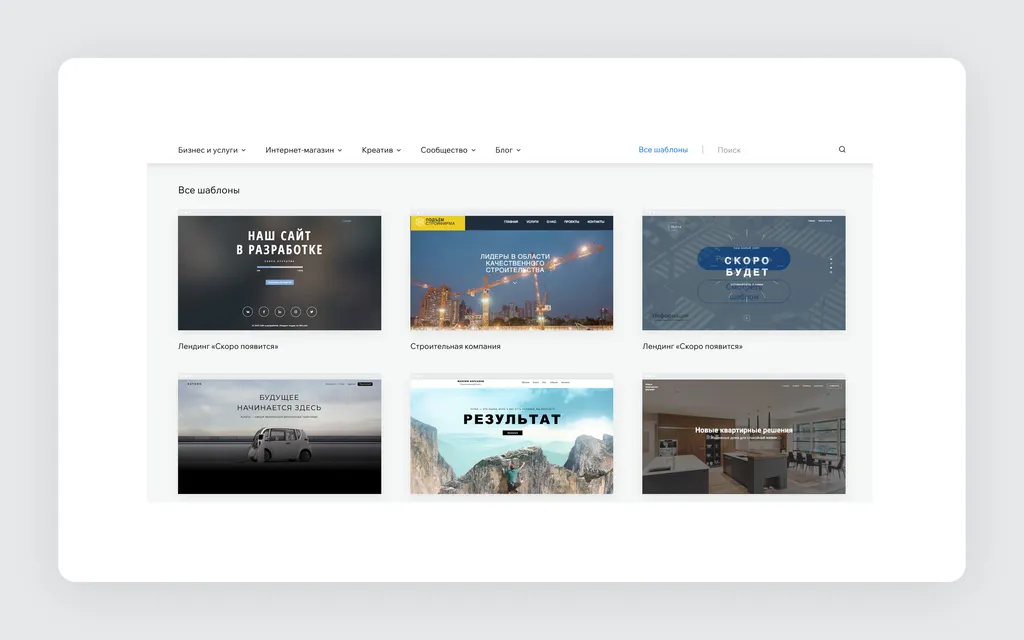The image size is (1024, 640).
Task: Open the Блог menu
Action: (507, 150)
